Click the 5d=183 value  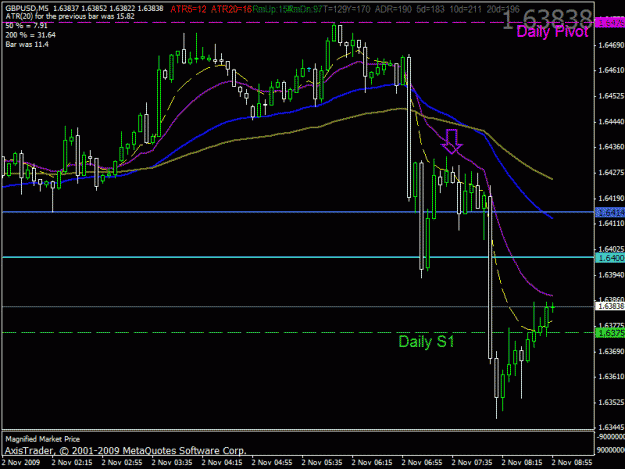[x=430, y=9]
